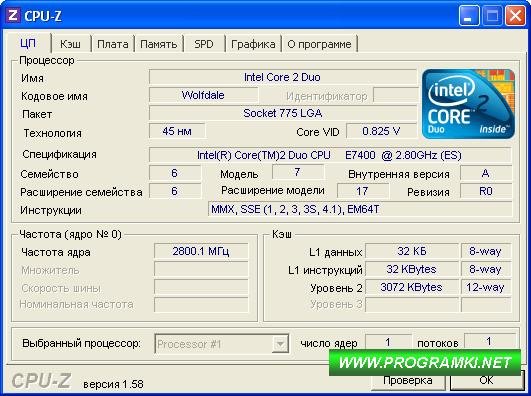Select the Socket 775 LGA value

click(x=282, y=113)
